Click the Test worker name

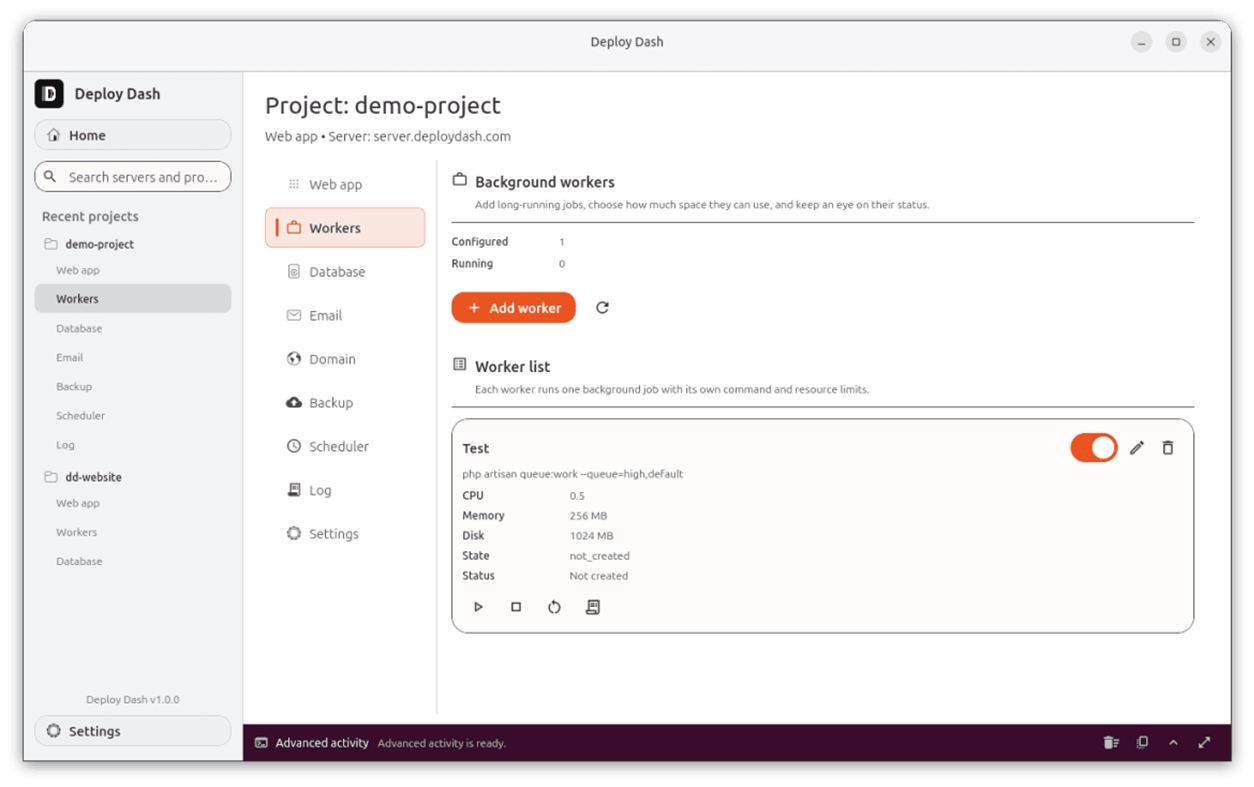pyautogui.click(x=476, y=448)
